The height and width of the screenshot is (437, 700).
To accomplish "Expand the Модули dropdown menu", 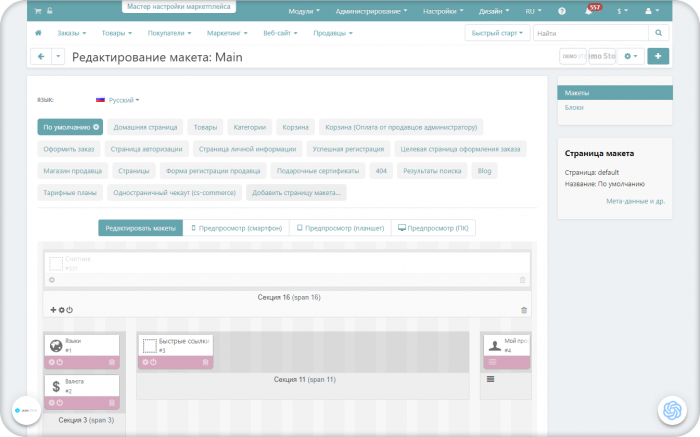I will pos(304,11).
